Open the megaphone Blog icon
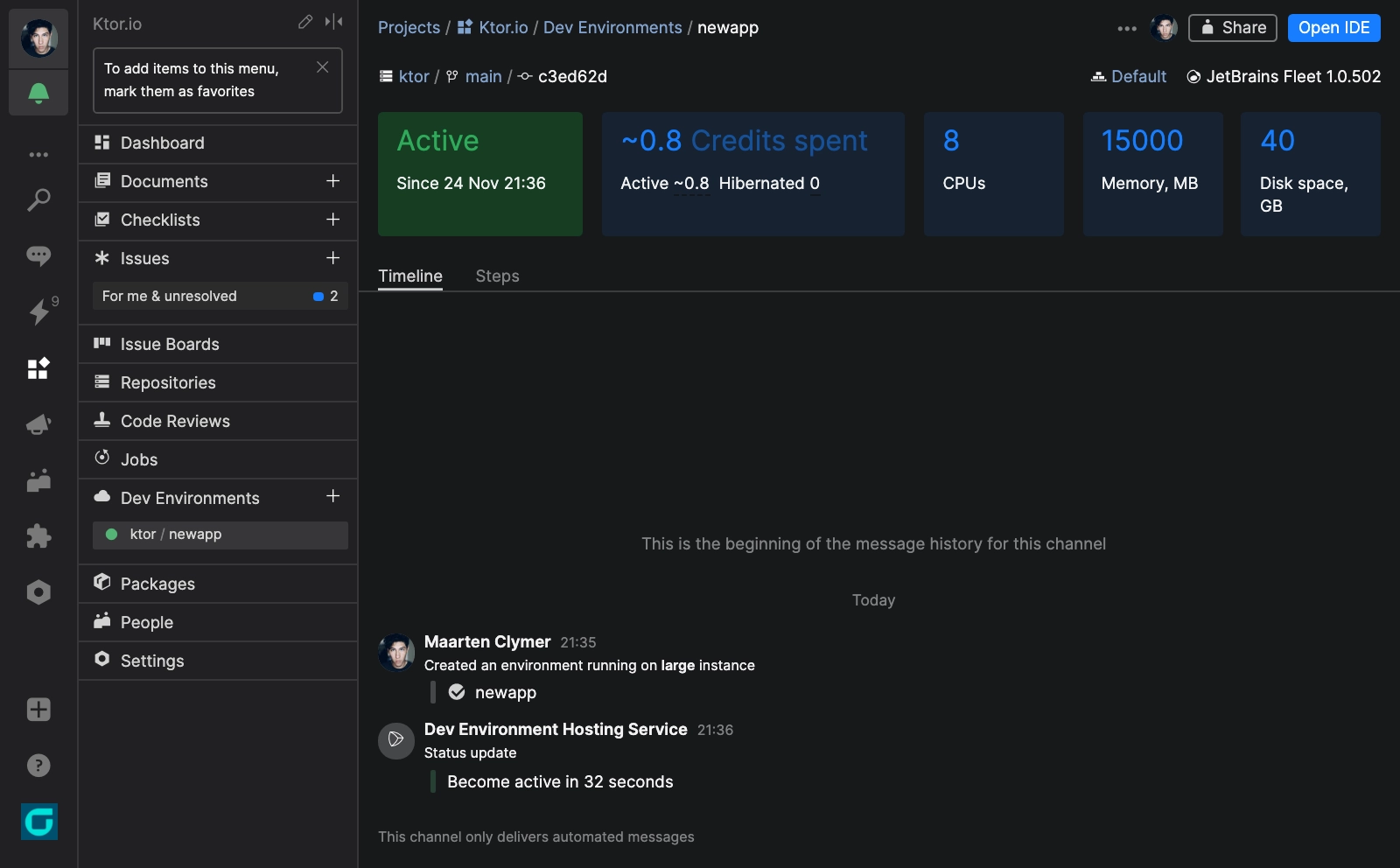This screenshot has height=868, width=1400. click(38, 424)
